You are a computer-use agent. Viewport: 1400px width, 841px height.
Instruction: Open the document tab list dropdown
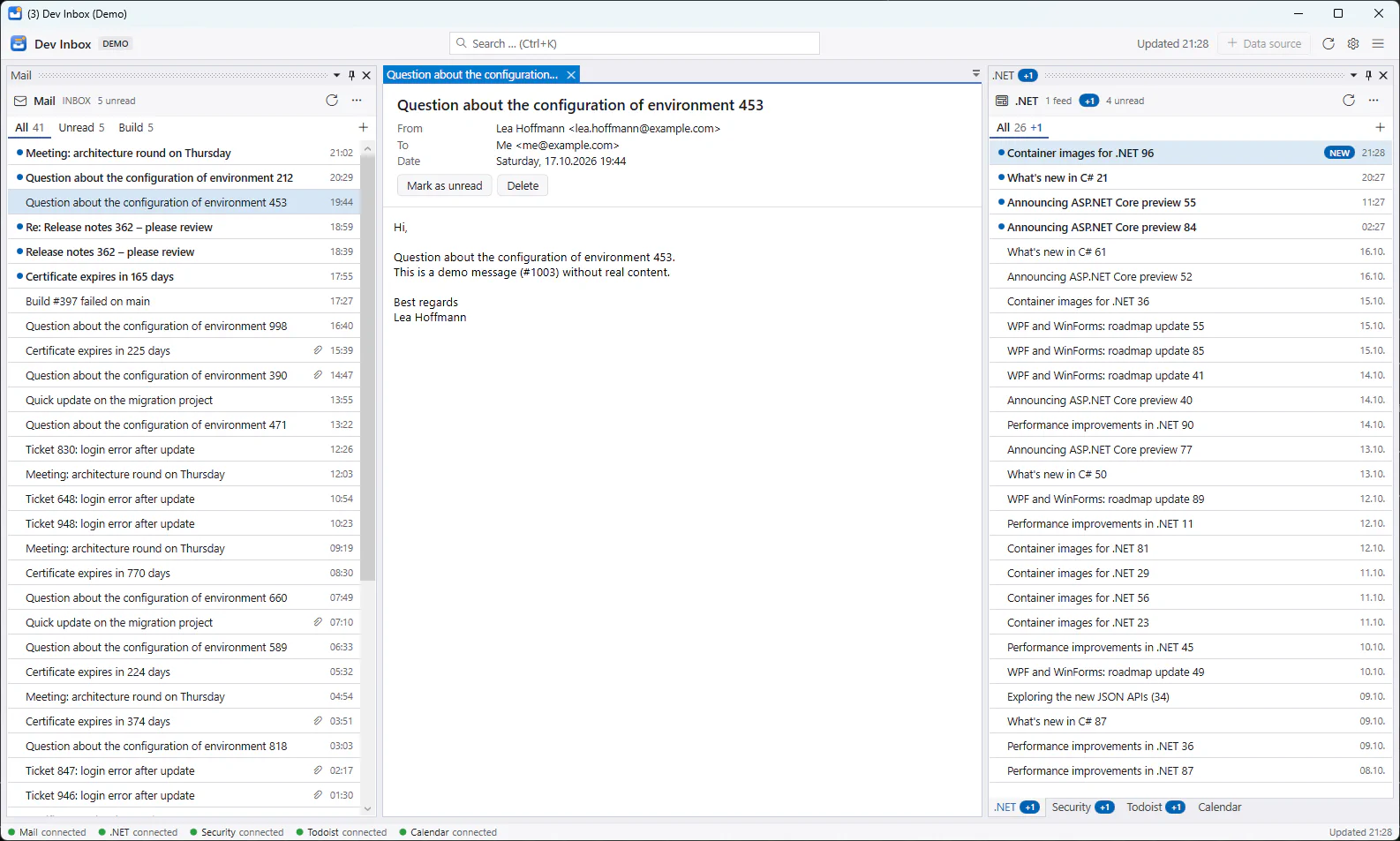point(975,74)
